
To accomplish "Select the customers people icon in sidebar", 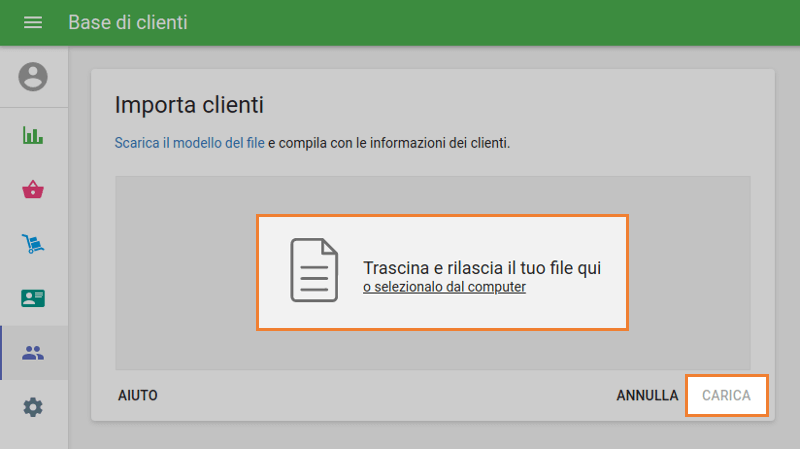I will pyautogui.click(x=33, y=353).
